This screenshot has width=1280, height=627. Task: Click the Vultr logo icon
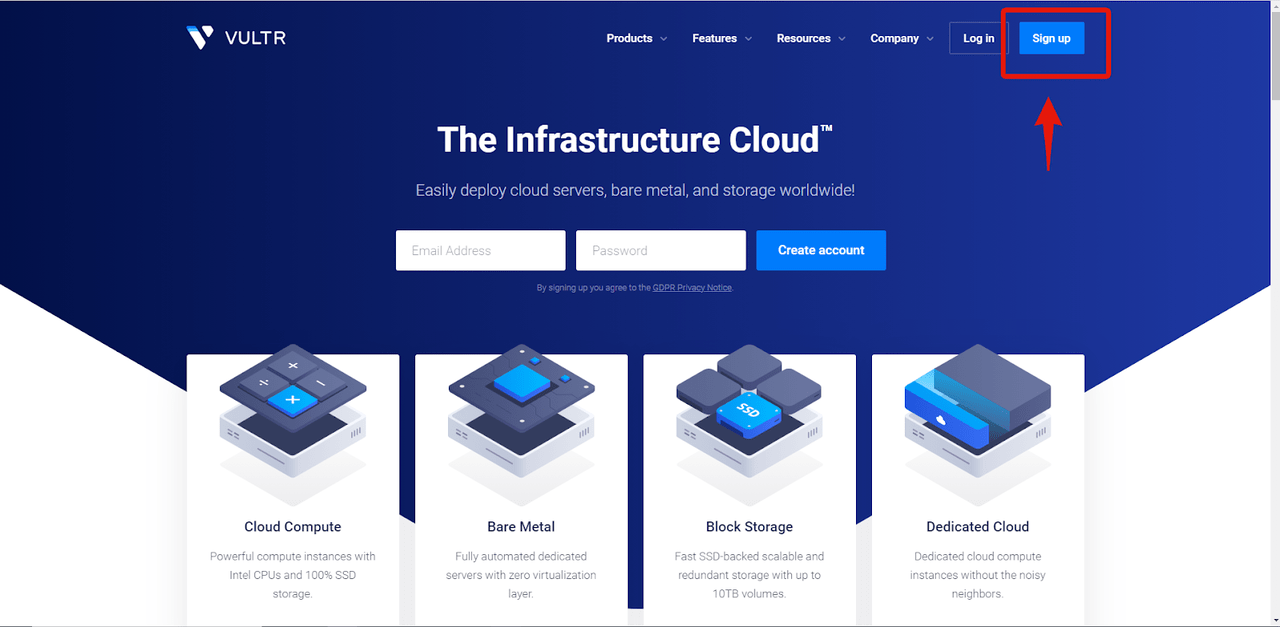200,38
